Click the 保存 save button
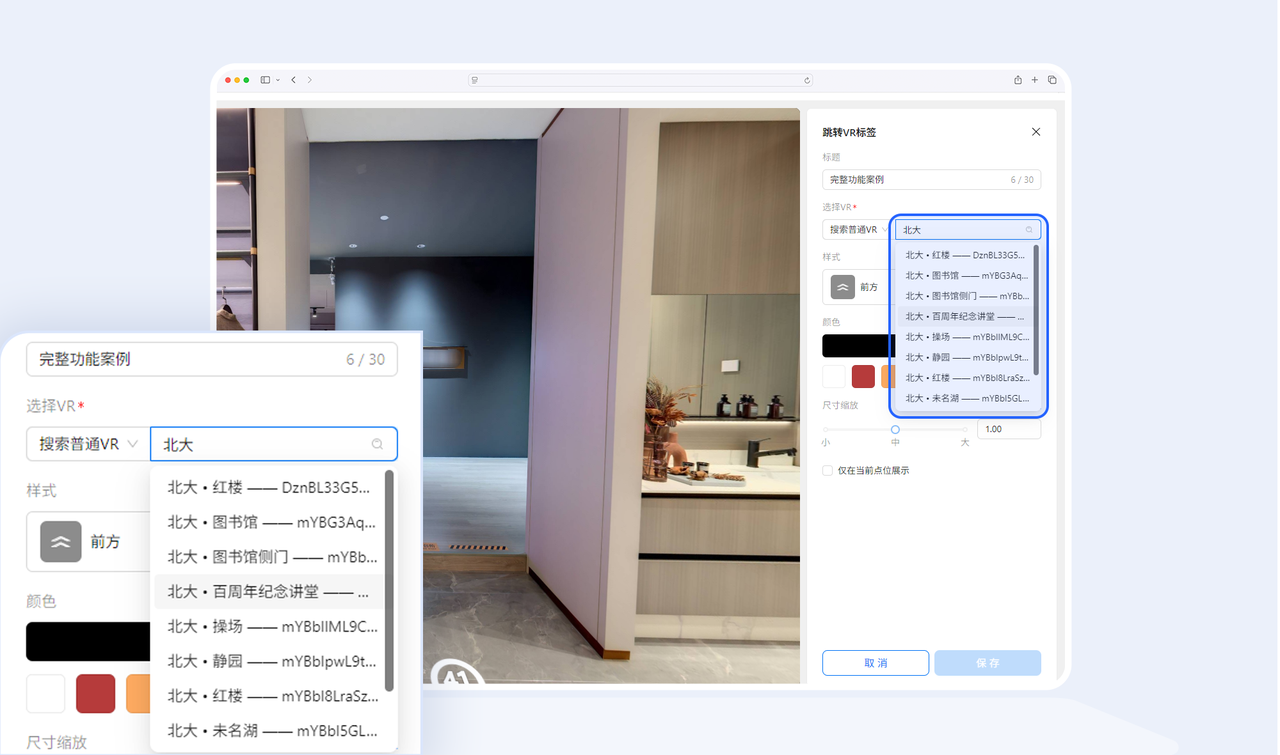The width and height of the screenshot is (1280, 755). click(x=987, y=662)
